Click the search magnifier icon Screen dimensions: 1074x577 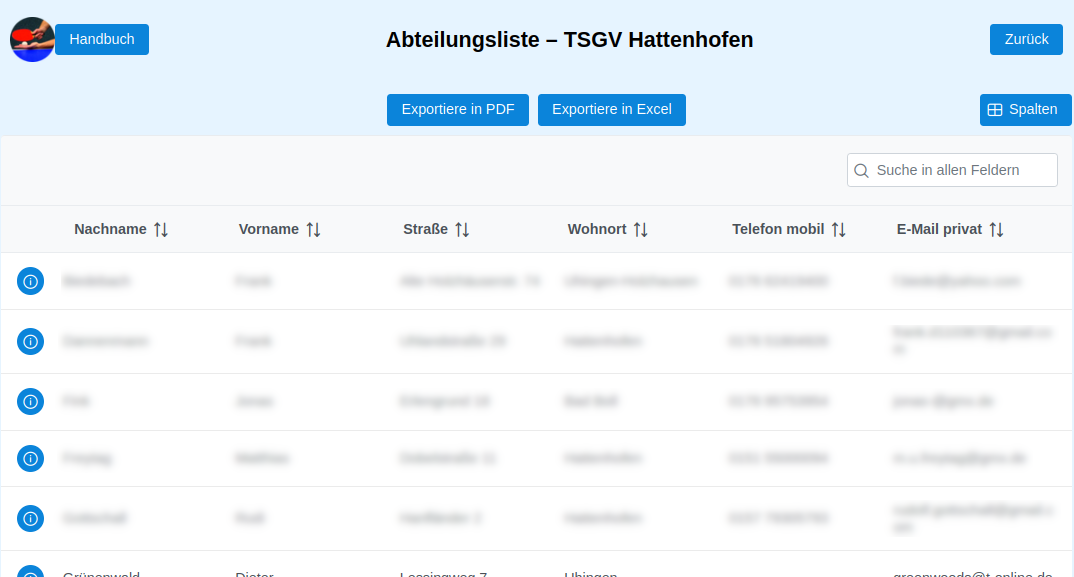pyautogui.click(x=862, y=171)
